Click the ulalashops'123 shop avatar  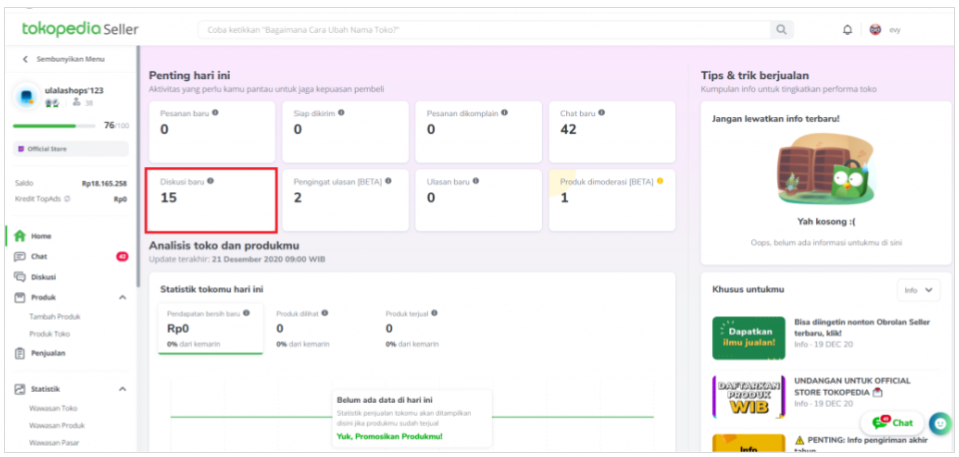(26, 96)
